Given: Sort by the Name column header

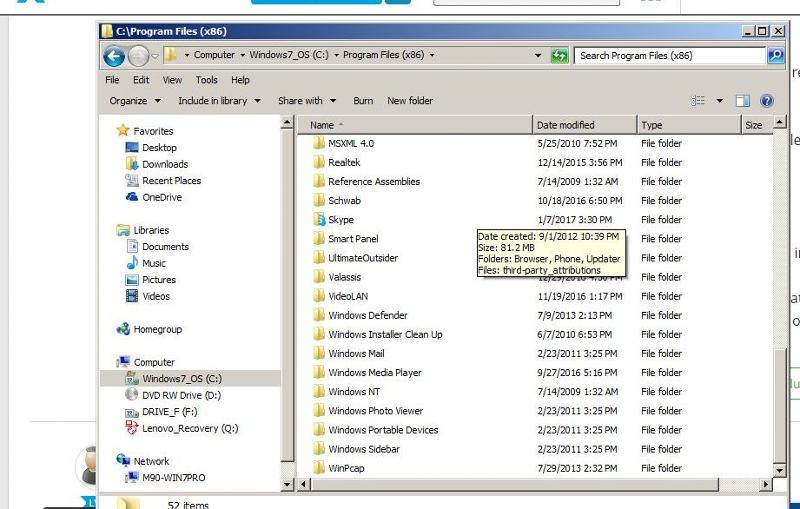Looking at the screenshot, I should [x=415, y=125].
